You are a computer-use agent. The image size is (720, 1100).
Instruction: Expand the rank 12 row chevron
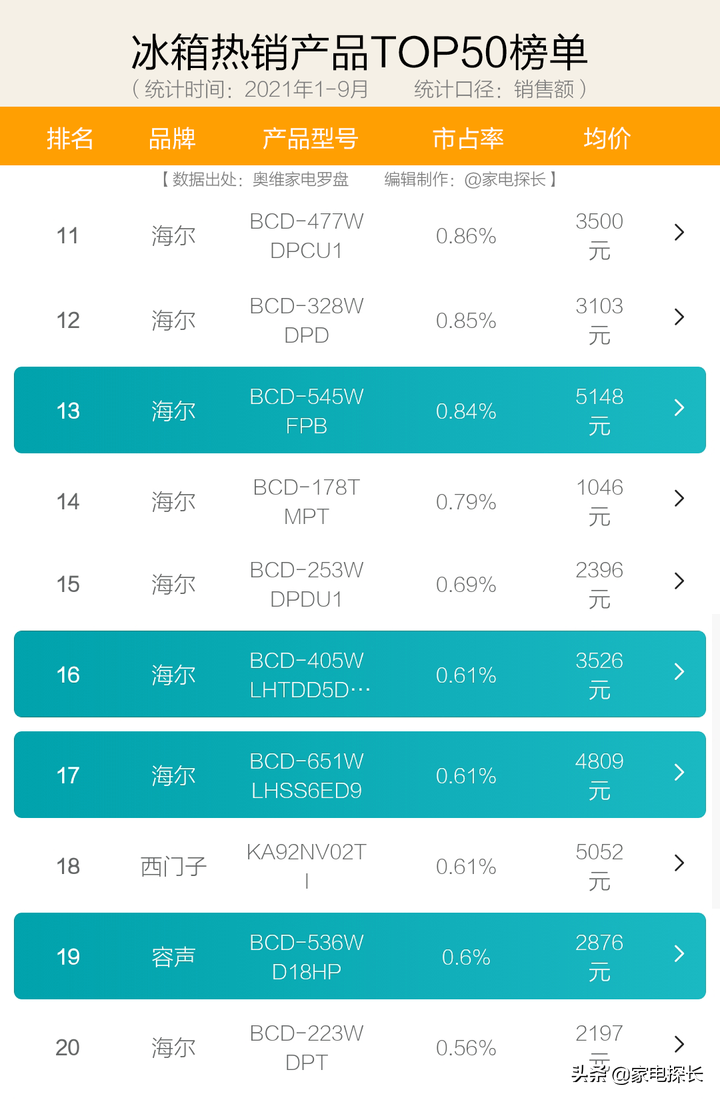click(679, 317)
